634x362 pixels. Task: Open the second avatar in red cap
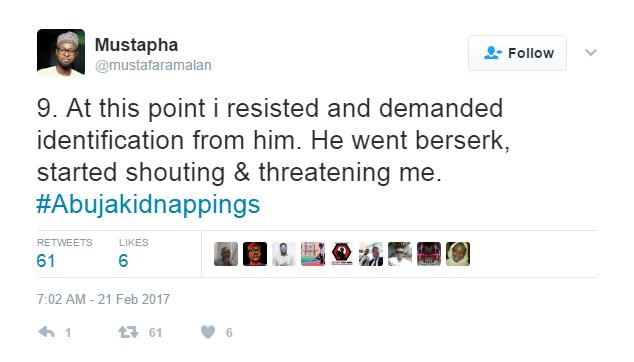255,254
